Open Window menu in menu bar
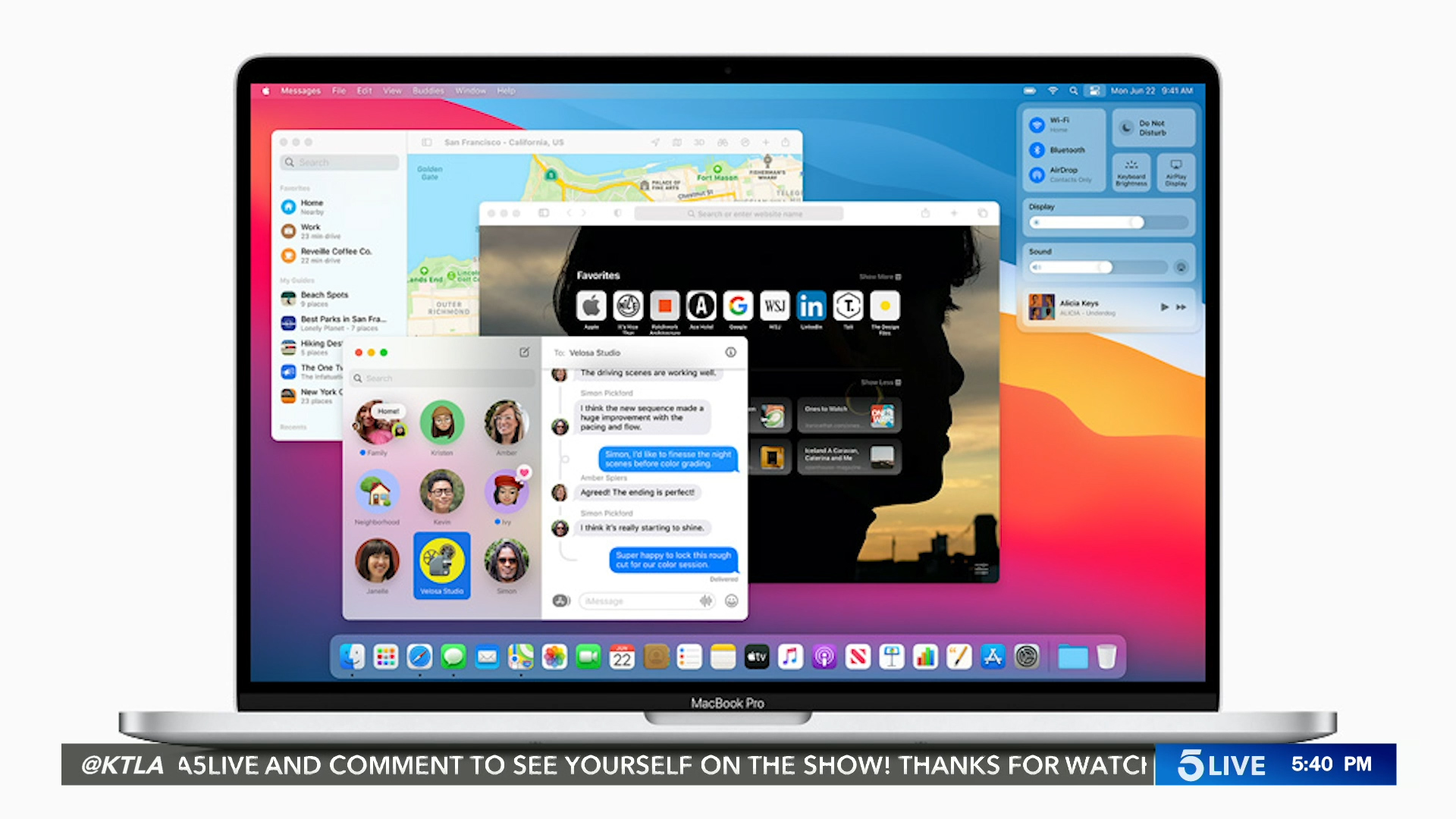The height and width of the screenshot is (819, 1456). 470,91
